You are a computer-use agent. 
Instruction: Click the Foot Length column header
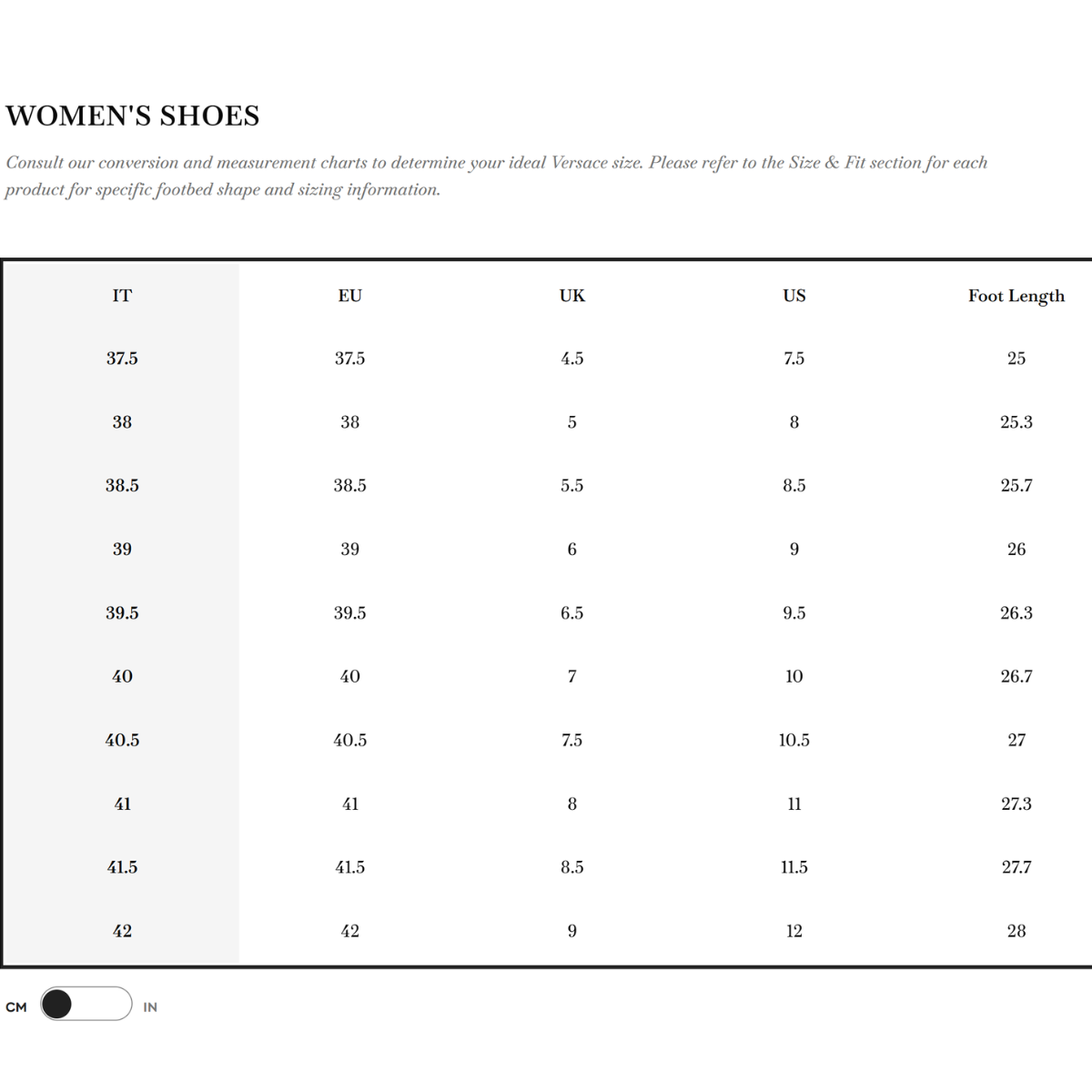pyautogui.click(x=1016, y=297)
